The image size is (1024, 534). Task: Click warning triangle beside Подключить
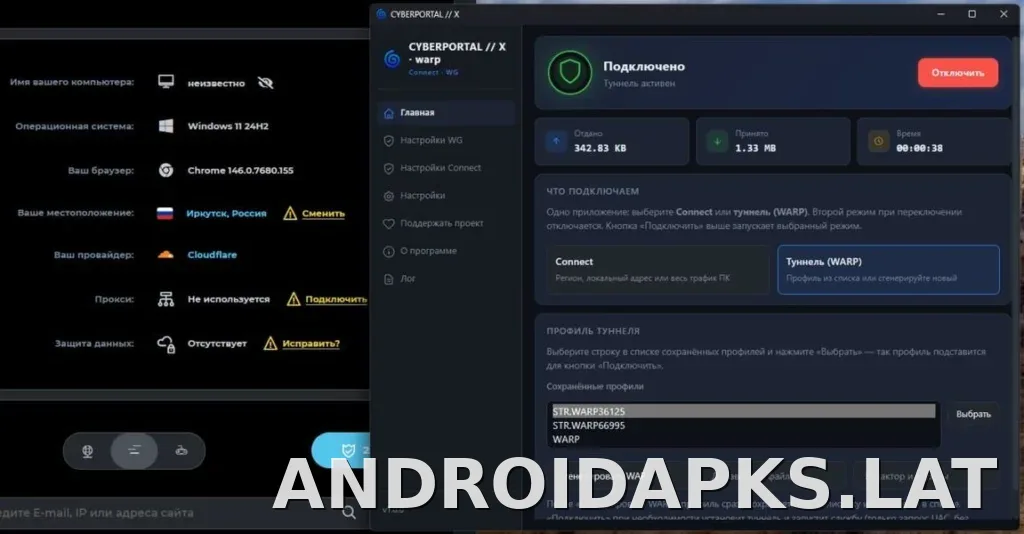tap(294, 299)
